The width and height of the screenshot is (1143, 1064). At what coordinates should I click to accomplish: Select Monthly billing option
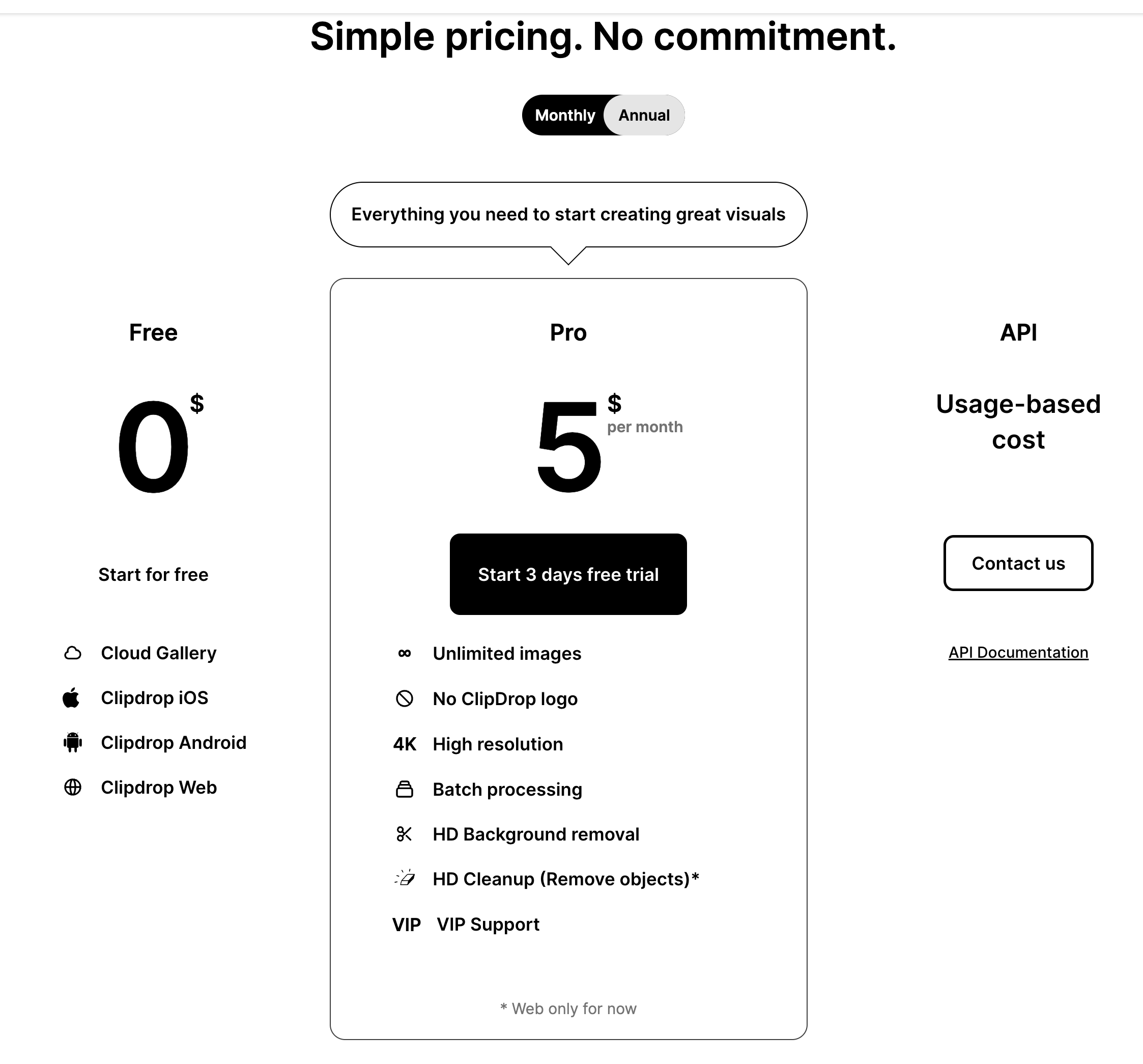click(x=564, y=115)
